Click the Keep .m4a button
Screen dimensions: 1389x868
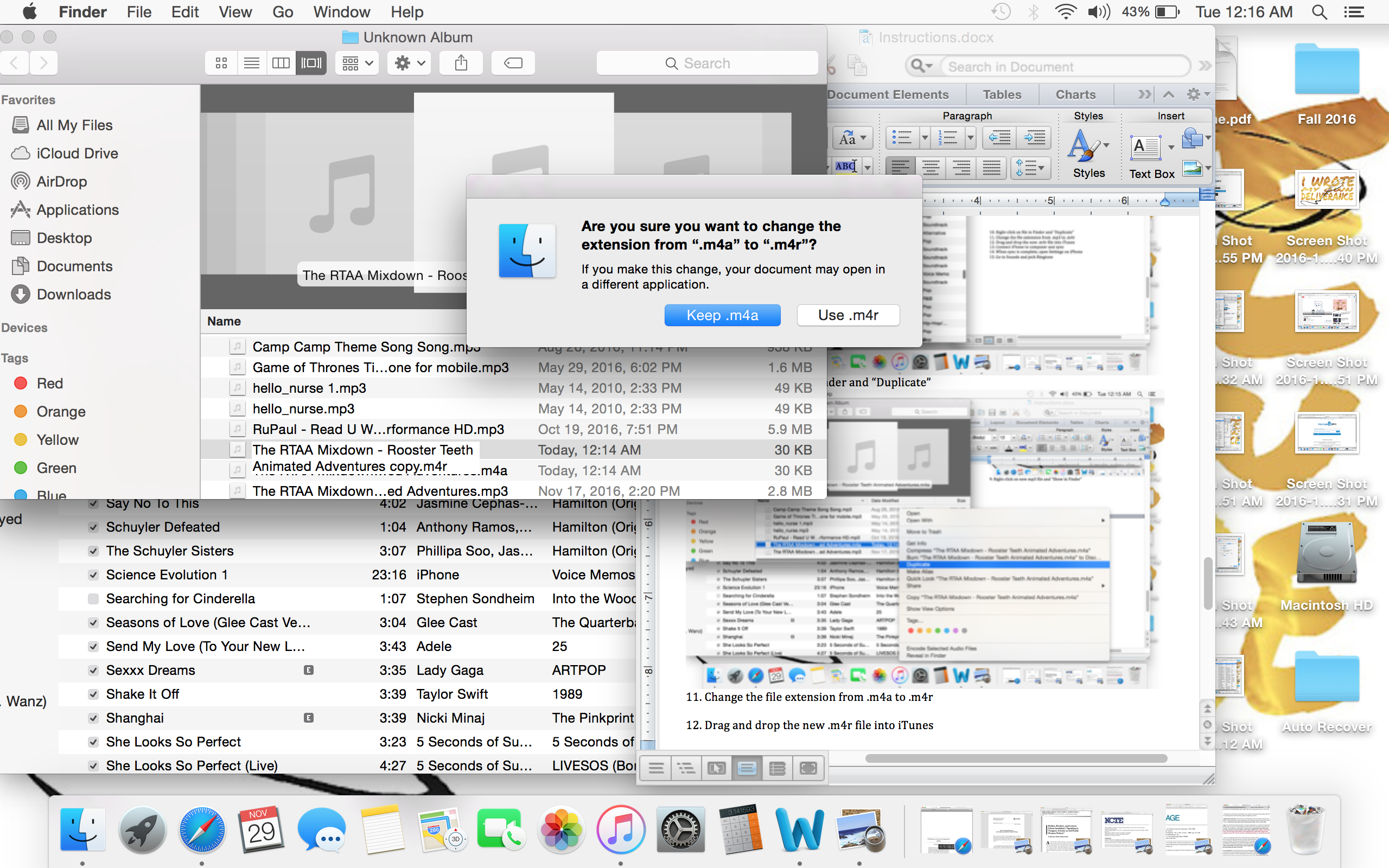721,314
